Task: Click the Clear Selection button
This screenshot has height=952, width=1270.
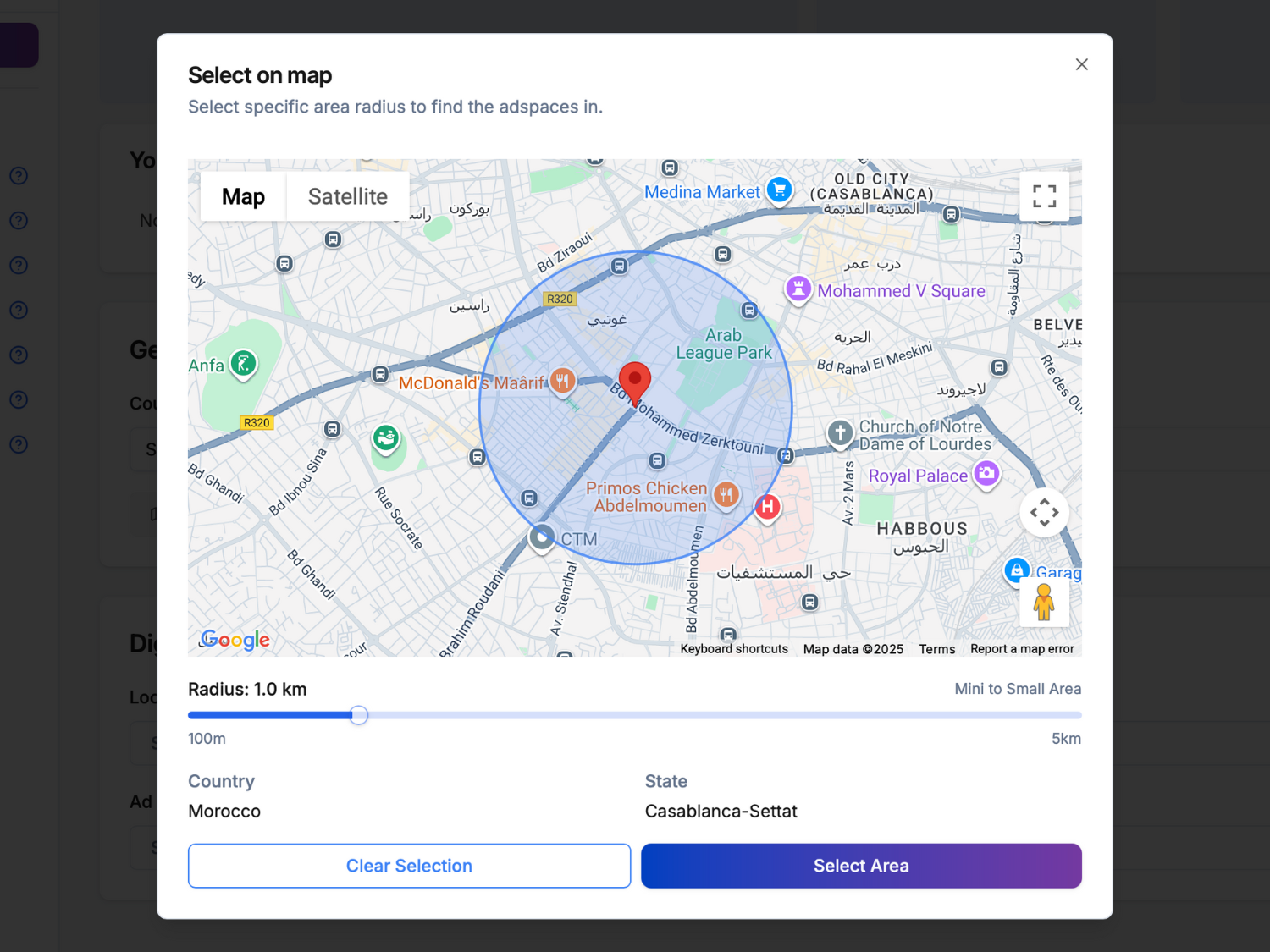Action: tap(409, 866)
